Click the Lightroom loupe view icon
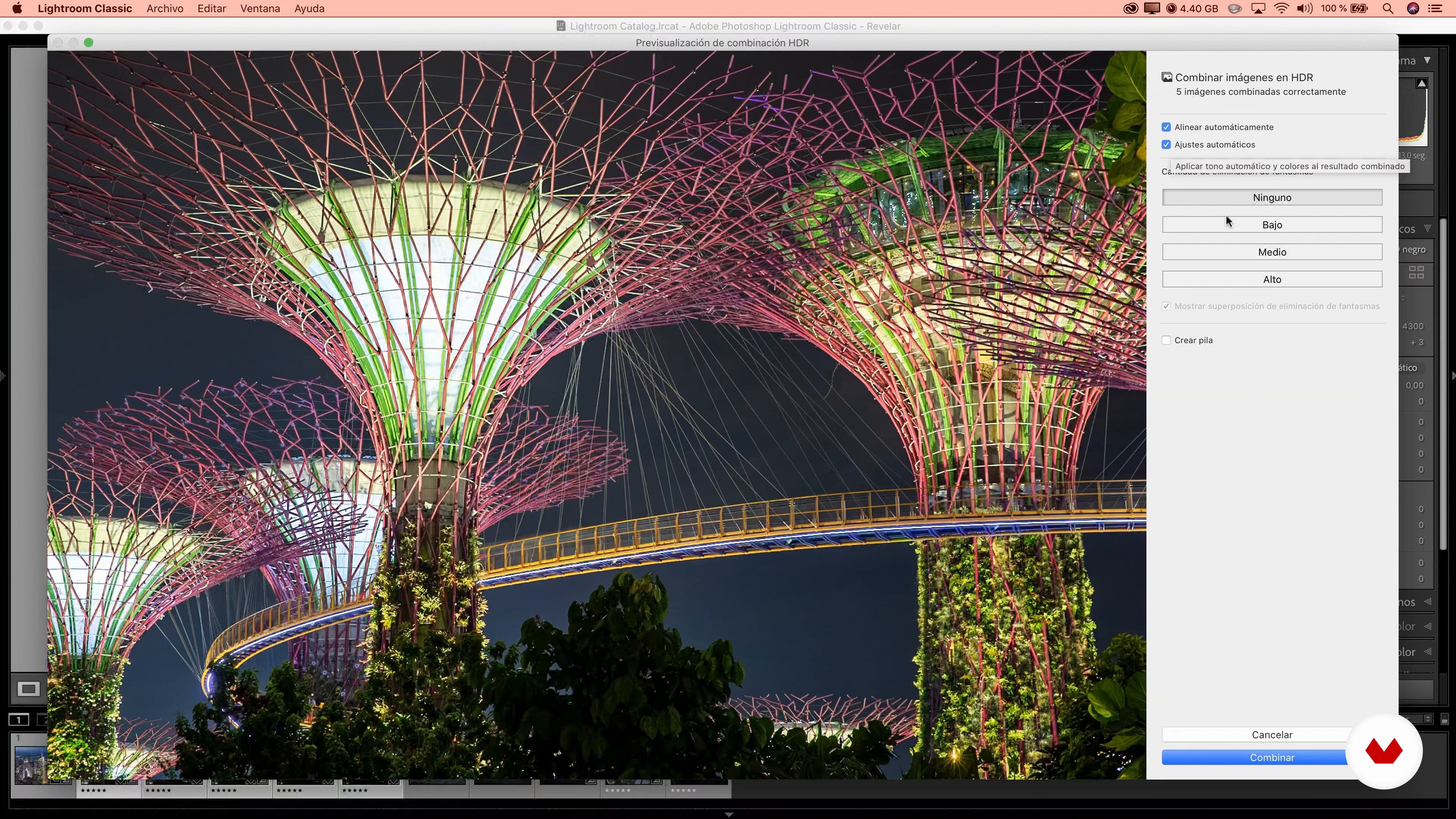 click(28, 689)
